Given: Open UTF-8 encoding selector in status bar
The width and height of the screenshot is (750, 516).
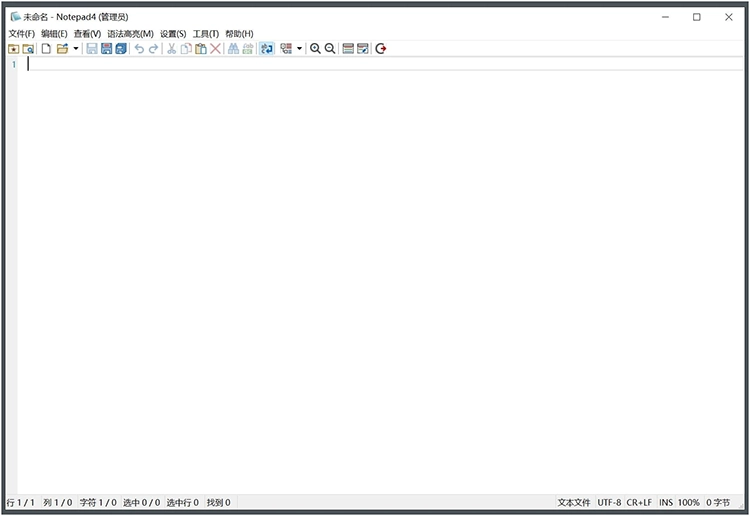Looking at the screenshot, I should coord(609,502).
